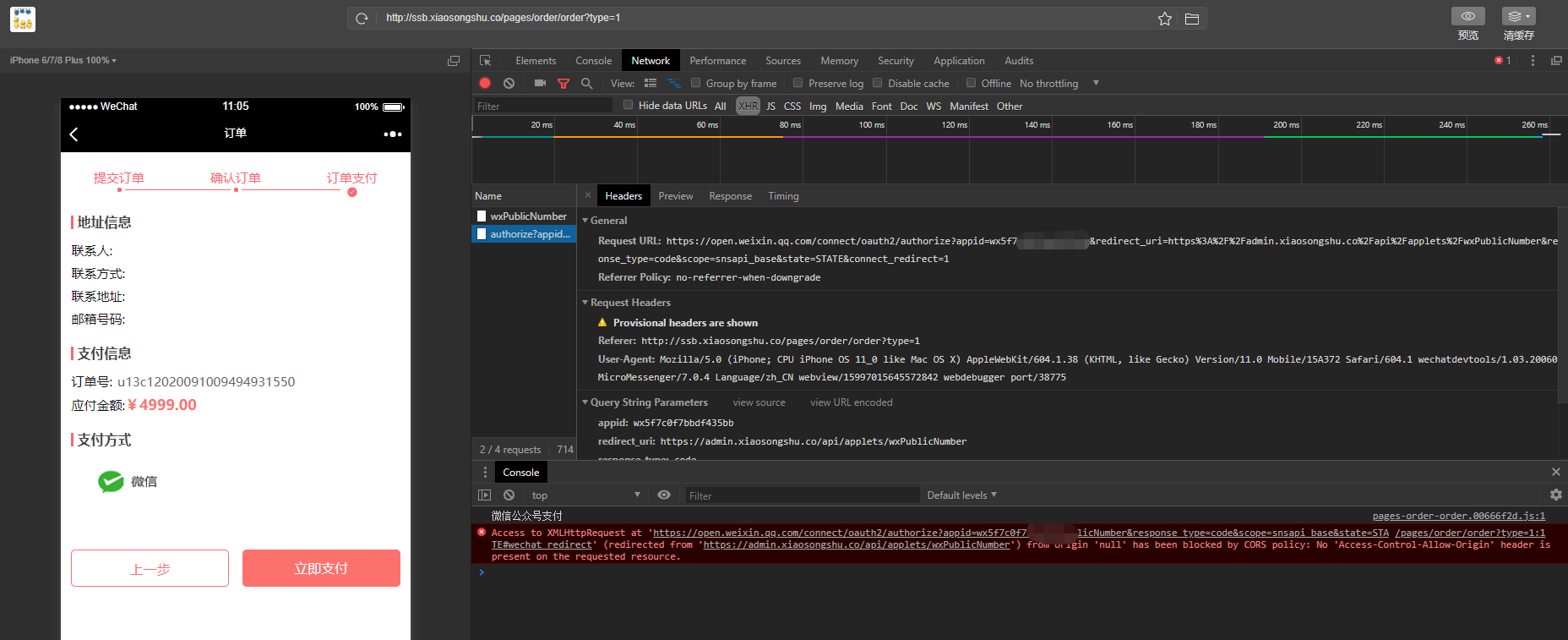Toggle console live expression eye icon
Viewport: 1568px width, 640px height.
click(x=664, y=495)
